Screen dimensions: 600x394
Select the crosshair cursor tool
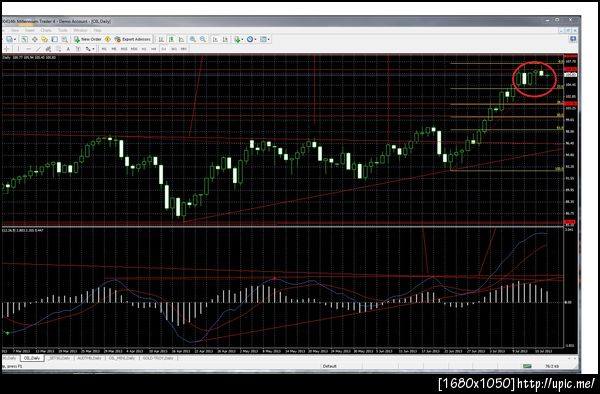pos(7,49)
